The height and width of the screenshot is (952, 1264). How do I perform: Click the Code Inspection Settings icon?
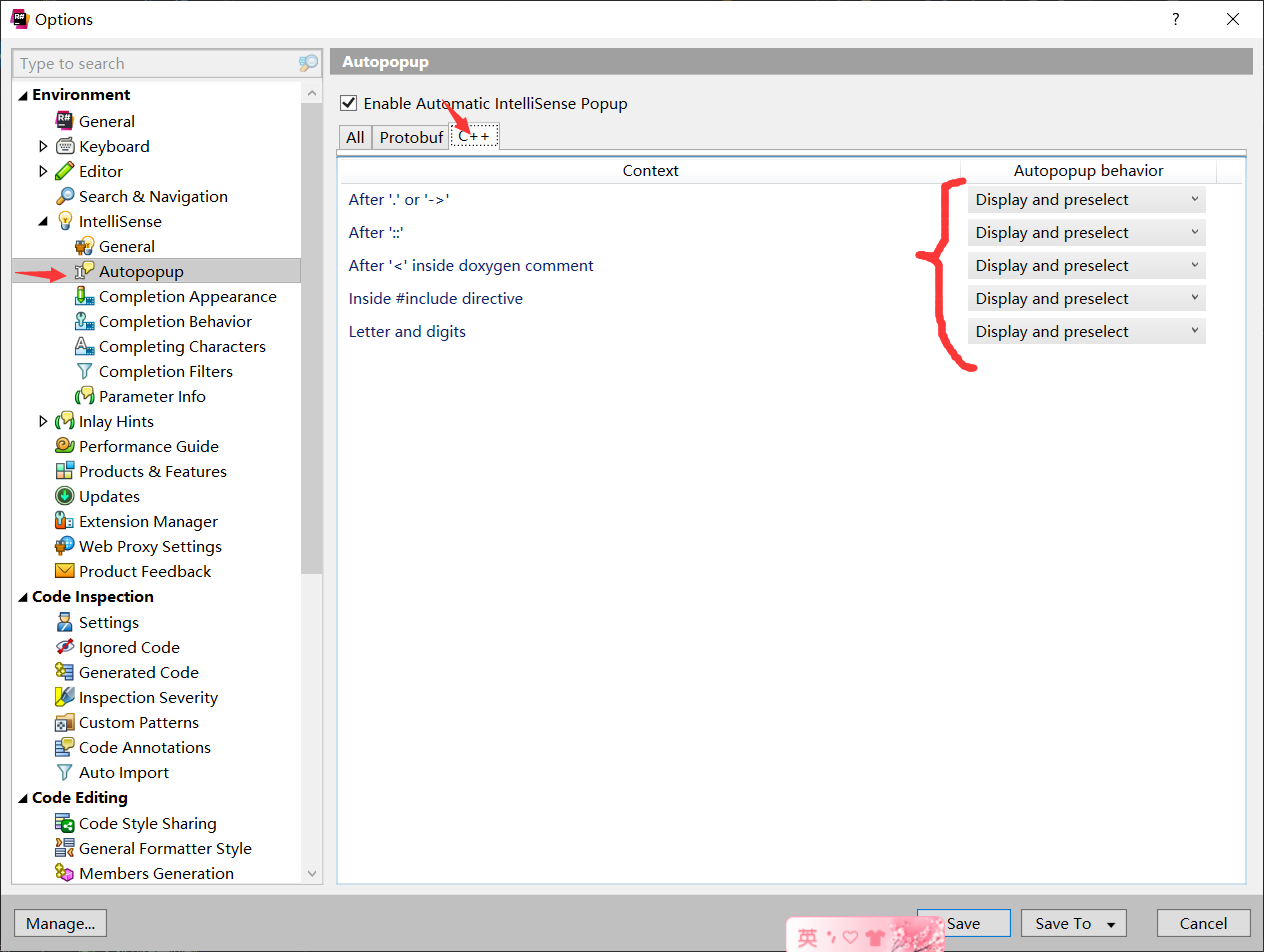[64, 622]
